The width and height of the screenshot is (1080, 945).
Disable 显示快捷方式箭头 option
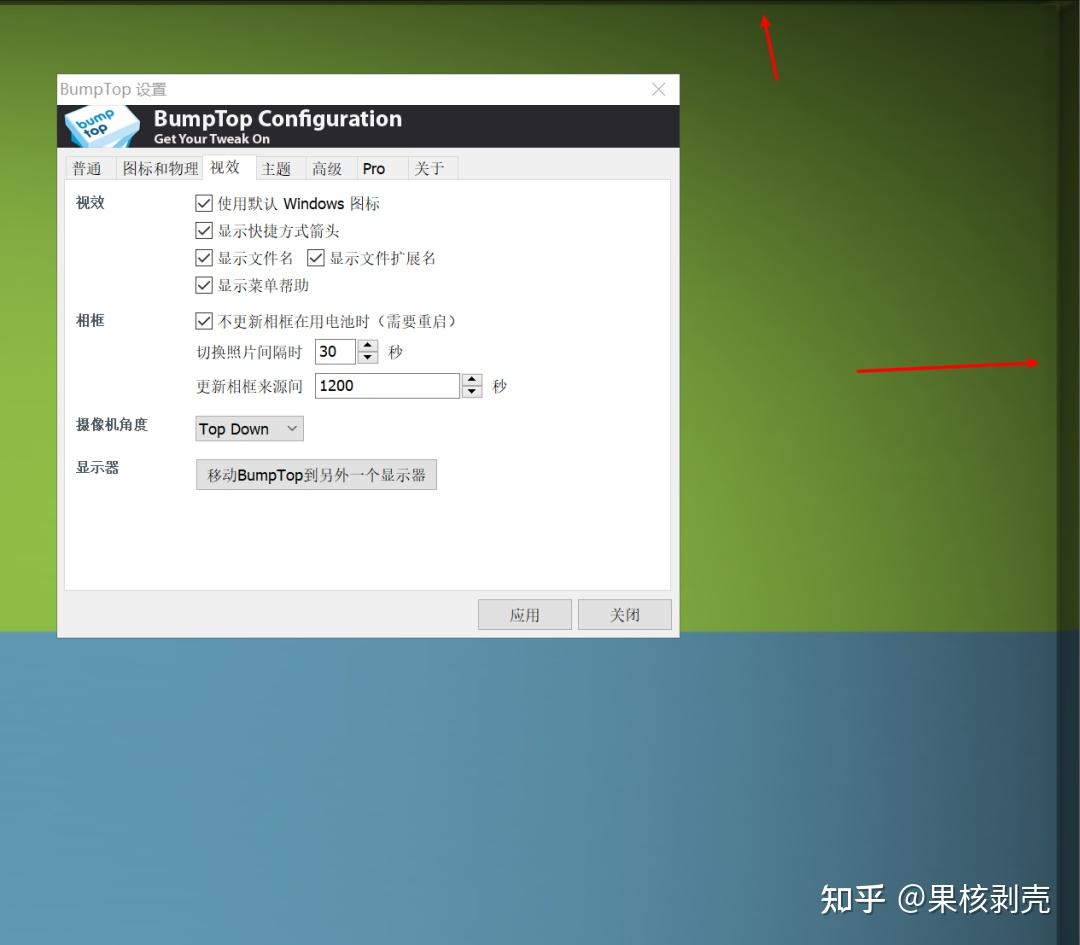click(x=205, y=230)
